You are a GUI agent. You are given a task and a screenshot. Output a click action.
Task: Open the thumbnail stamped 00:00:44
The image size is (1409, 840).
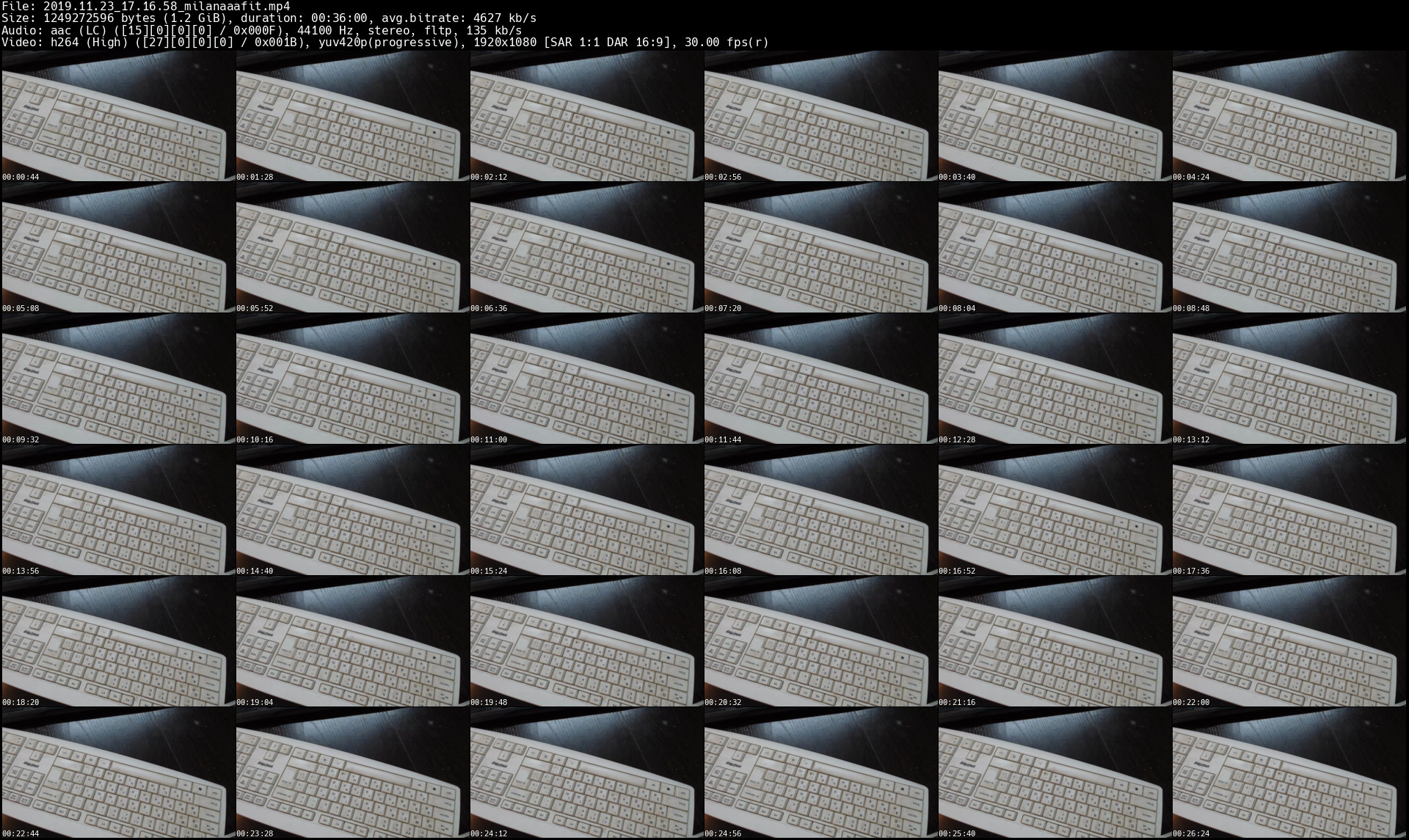pos(118,116)
